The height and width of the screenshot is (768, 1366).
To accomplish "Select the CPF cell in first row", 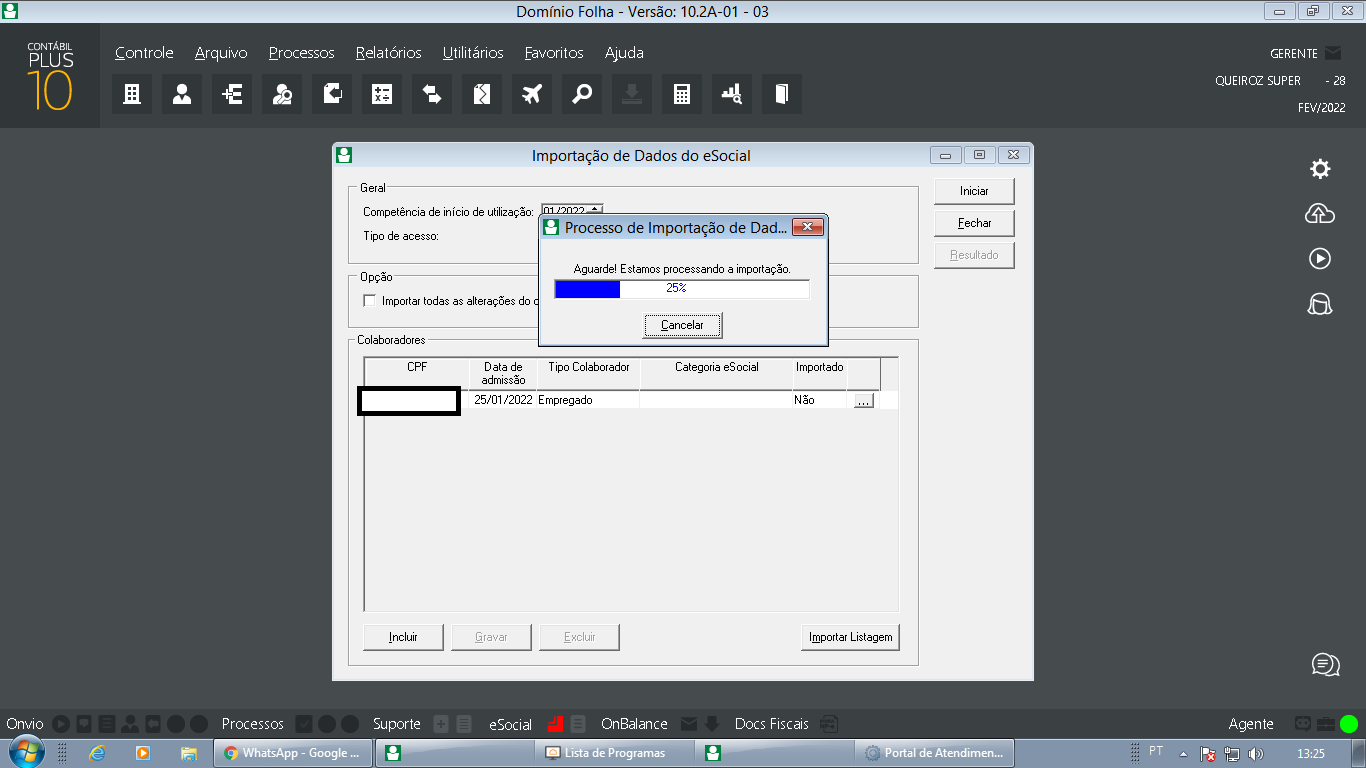I will pos(409,401).
